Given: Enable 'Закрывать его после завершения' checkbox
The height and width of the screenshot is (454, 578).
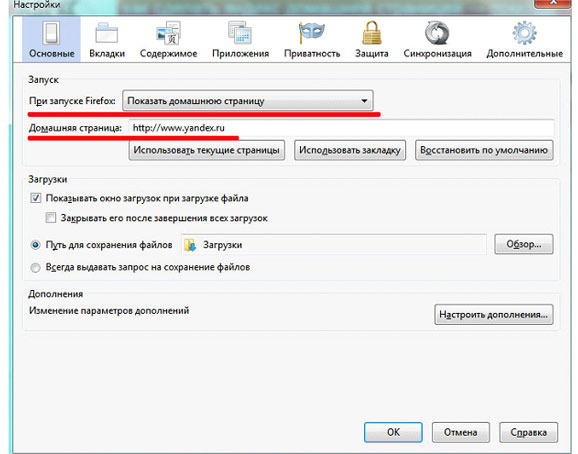Looking at the screenshot, I should pos(51,218).
